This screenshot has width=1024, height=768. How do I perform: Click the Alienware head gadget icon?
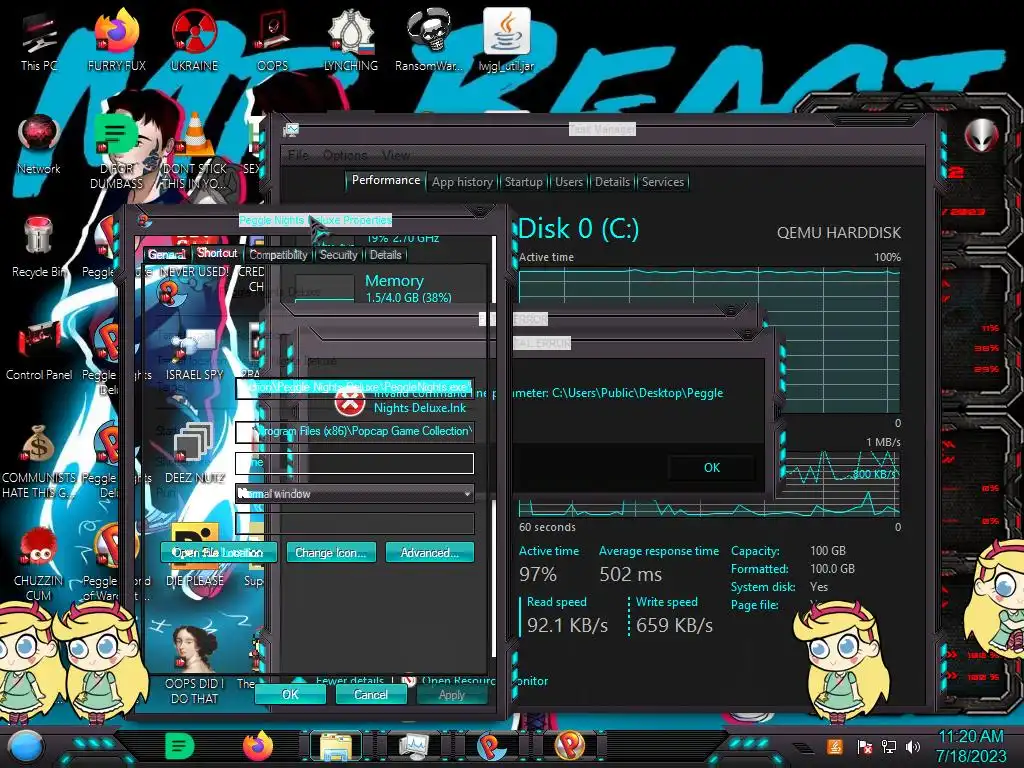[982, 136]
